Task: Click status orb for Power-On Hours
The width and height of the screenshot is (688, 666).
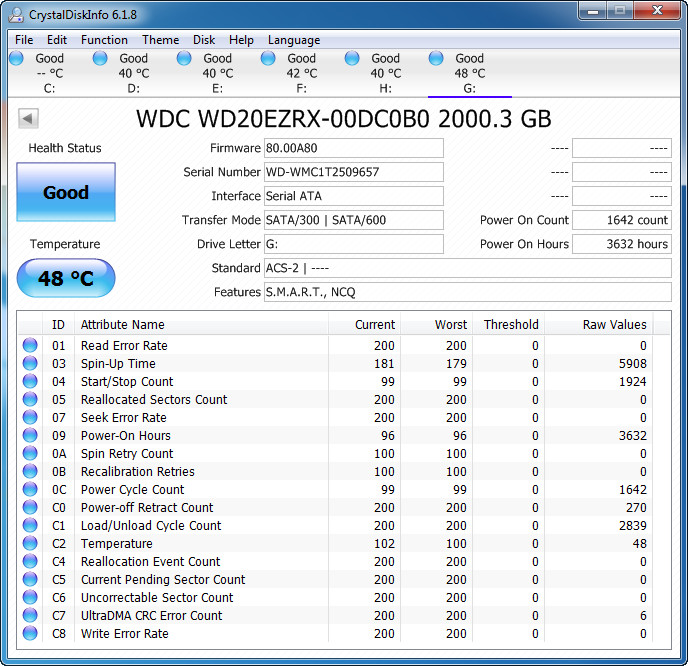Action: (x=30, y=435)
